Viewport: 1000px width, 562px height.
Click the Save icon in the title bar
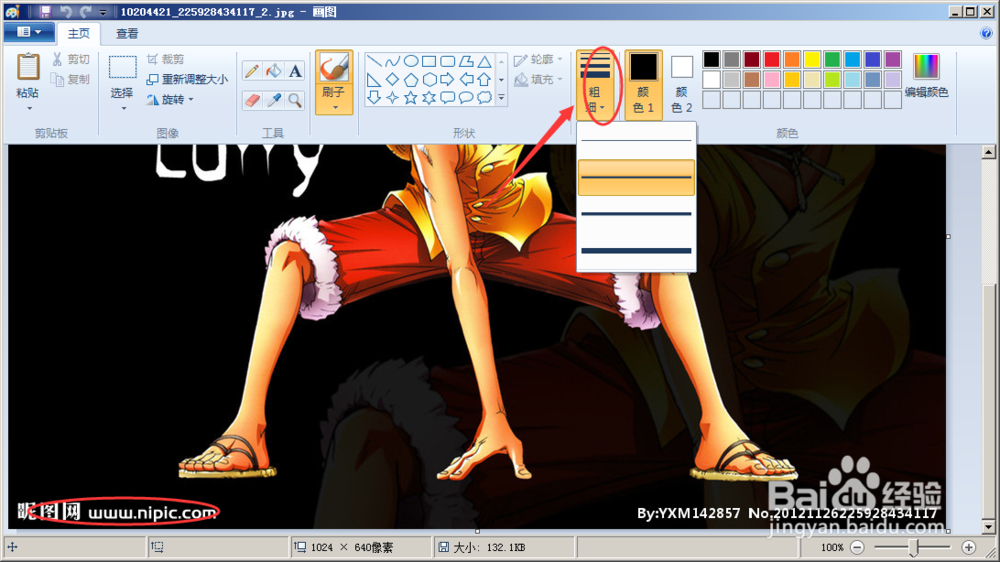click(45, 11)
